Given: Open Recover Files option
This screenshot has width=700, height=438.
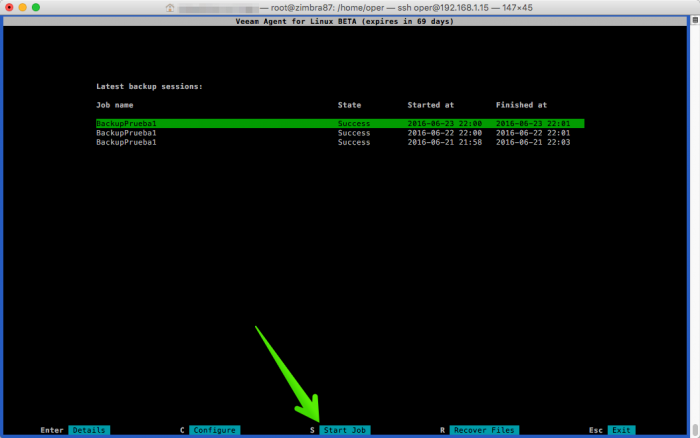Looking at the screenshot, I should coord(484,430).
